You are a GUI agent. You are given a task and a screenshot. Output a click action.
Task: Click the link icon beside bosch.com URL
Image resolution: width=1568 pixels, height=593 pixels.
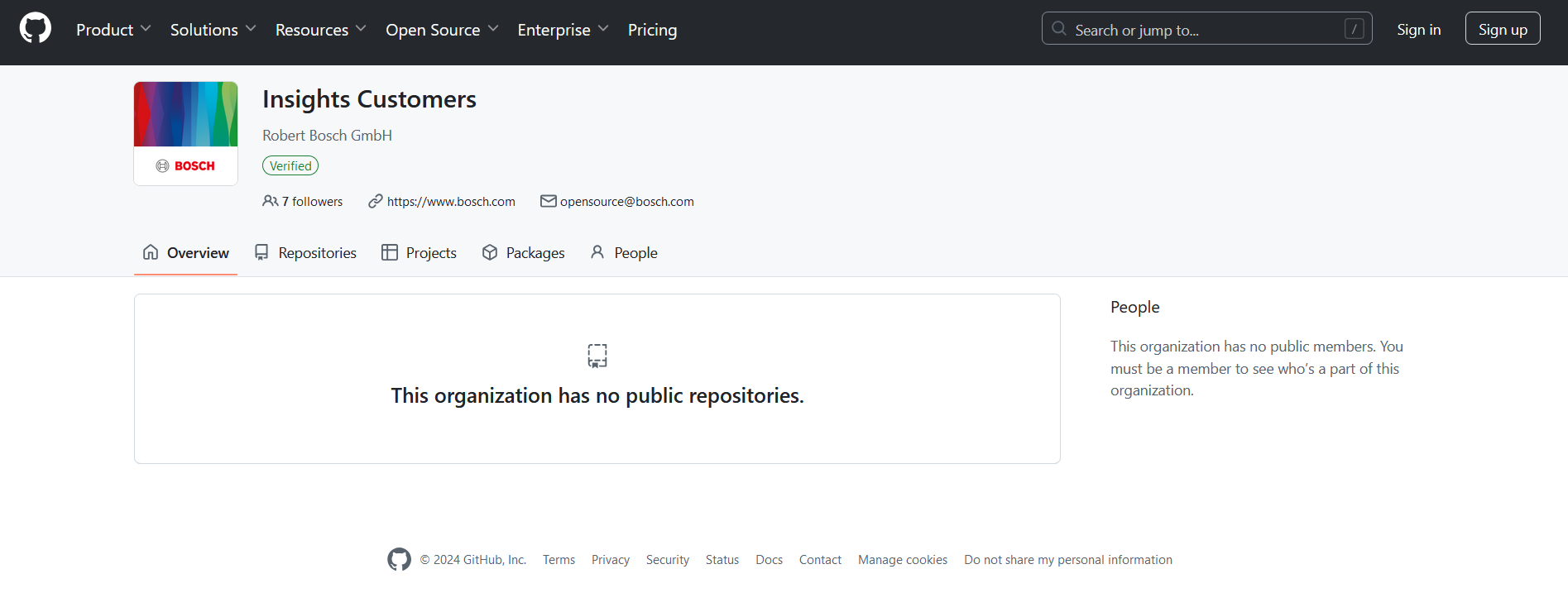click(376, 201)
